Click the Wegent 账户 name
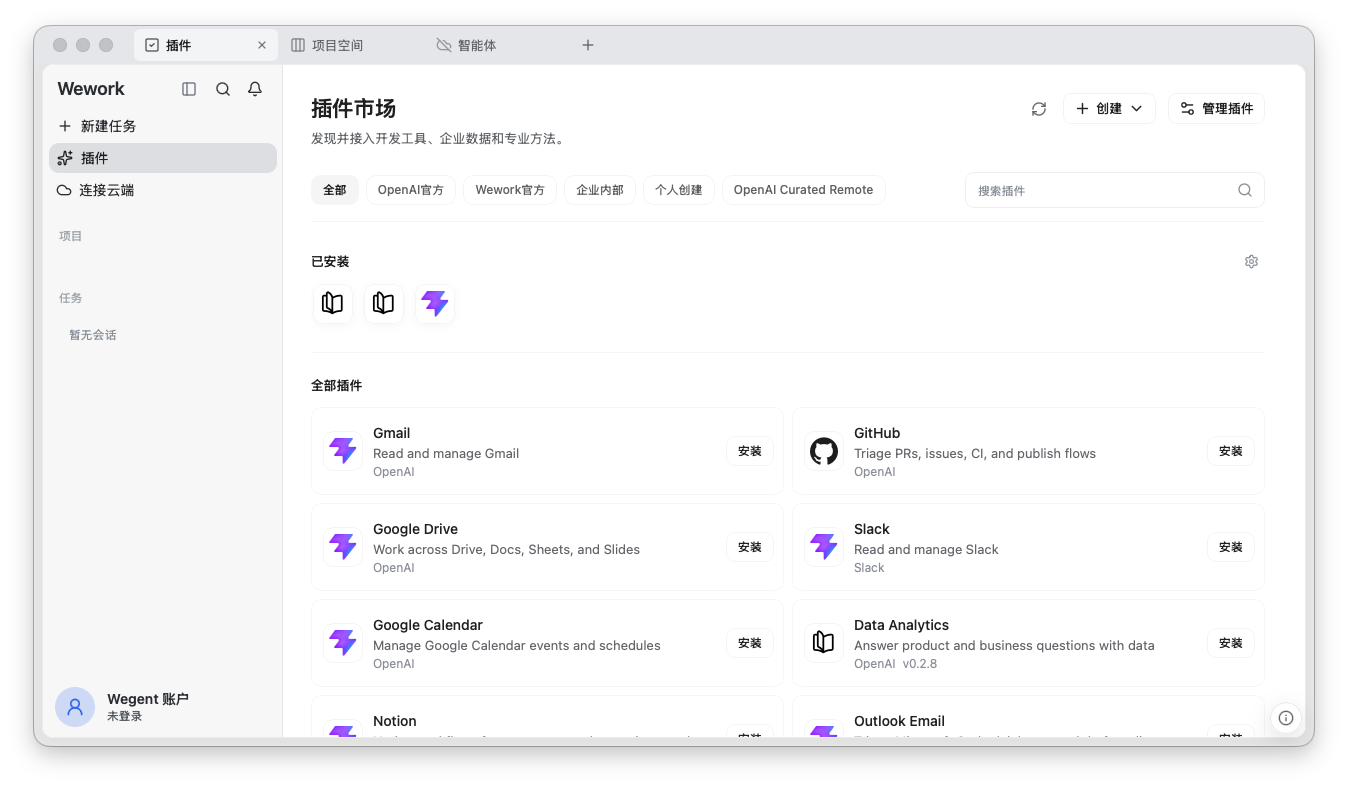The height and width of the screenshot is (788, 1348). tap(148, 699)
